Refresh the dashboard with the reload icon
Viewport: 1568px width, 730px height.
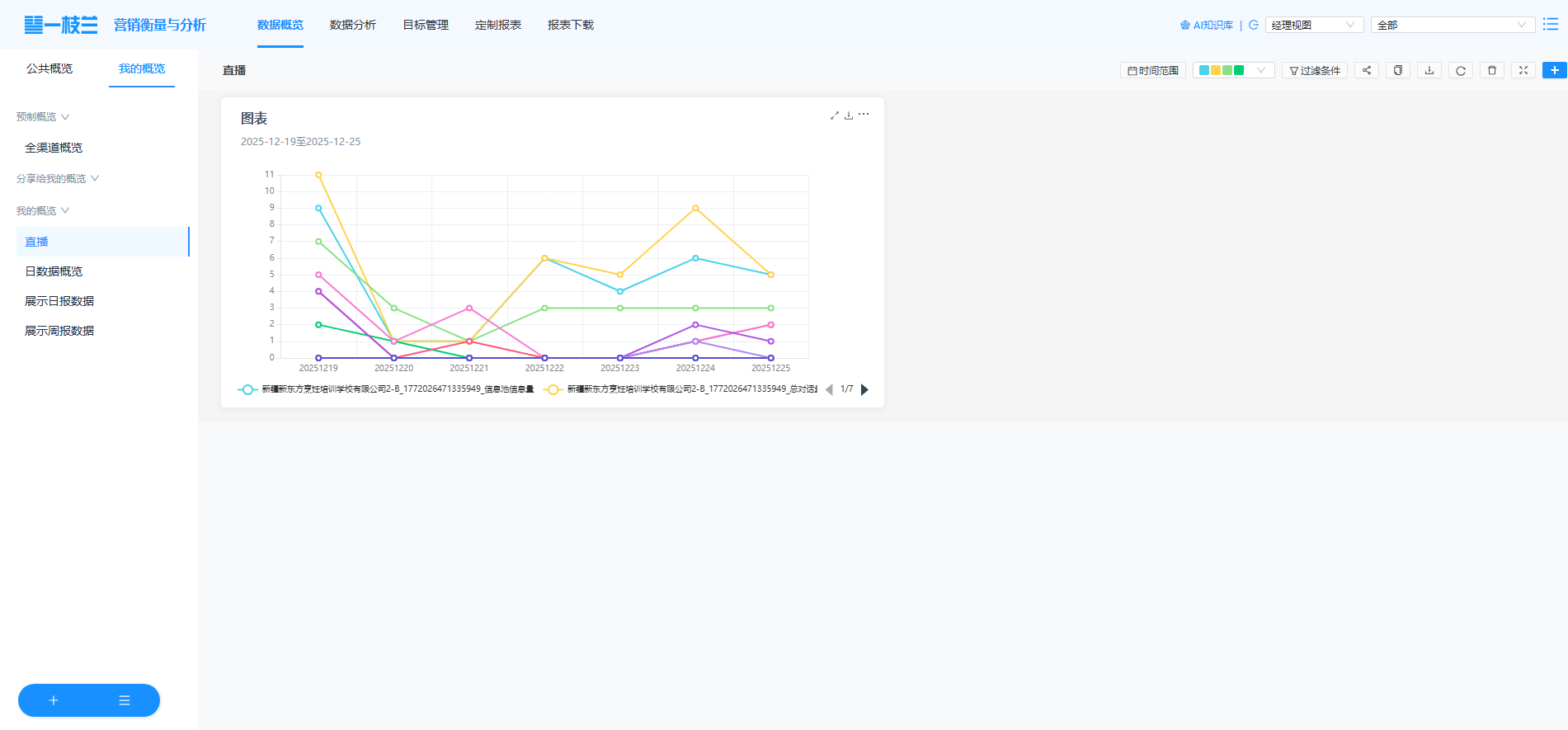pyautogui.click(x=1461, y=71)
